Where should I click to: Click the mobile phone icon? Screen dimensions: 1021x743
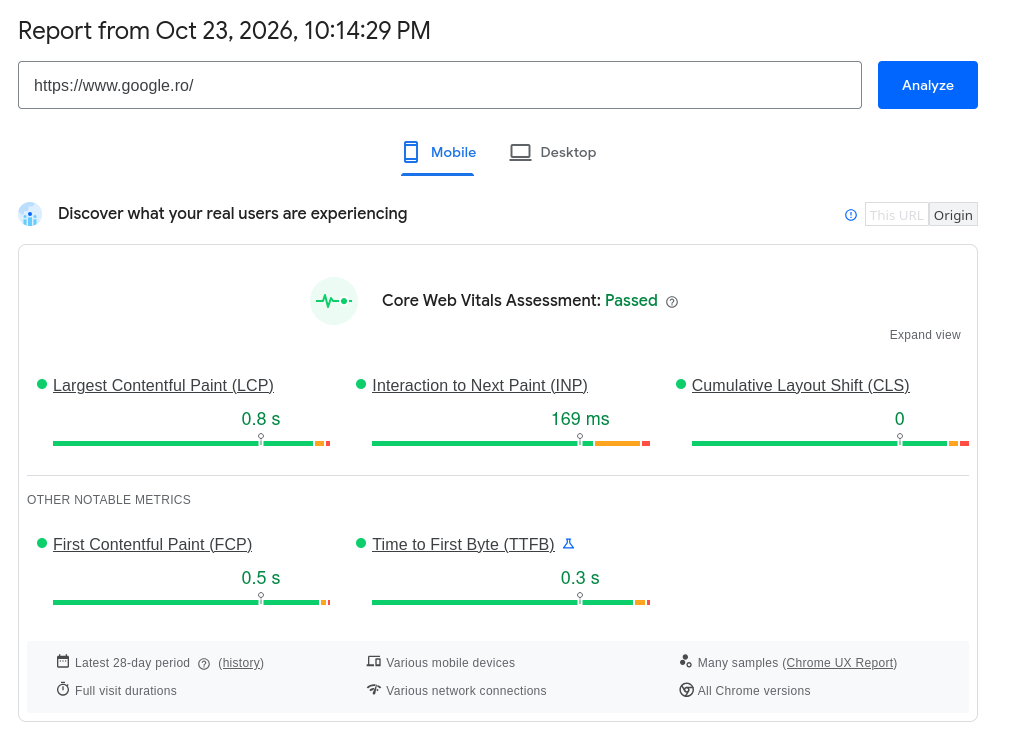tap(411, 152)
